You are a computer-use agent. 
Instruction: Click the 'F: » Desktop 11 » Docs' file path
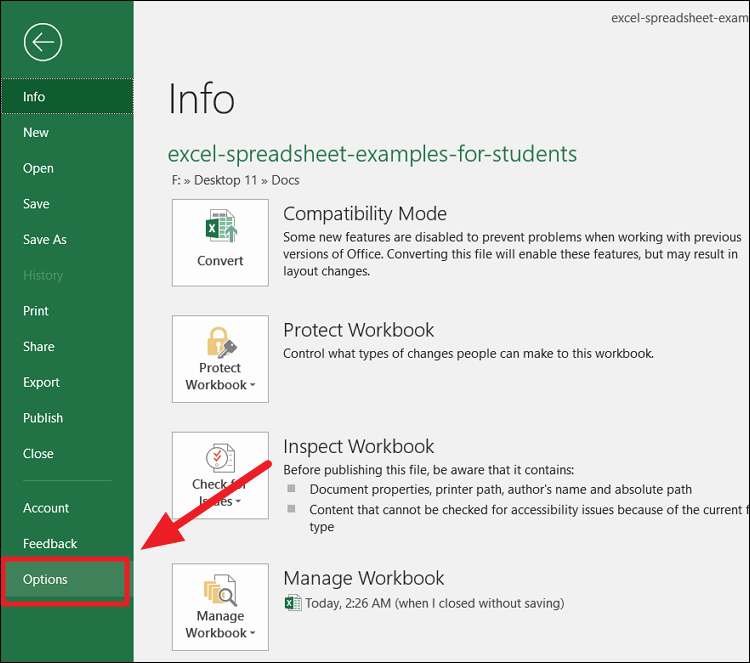click(x=235, y=180)
